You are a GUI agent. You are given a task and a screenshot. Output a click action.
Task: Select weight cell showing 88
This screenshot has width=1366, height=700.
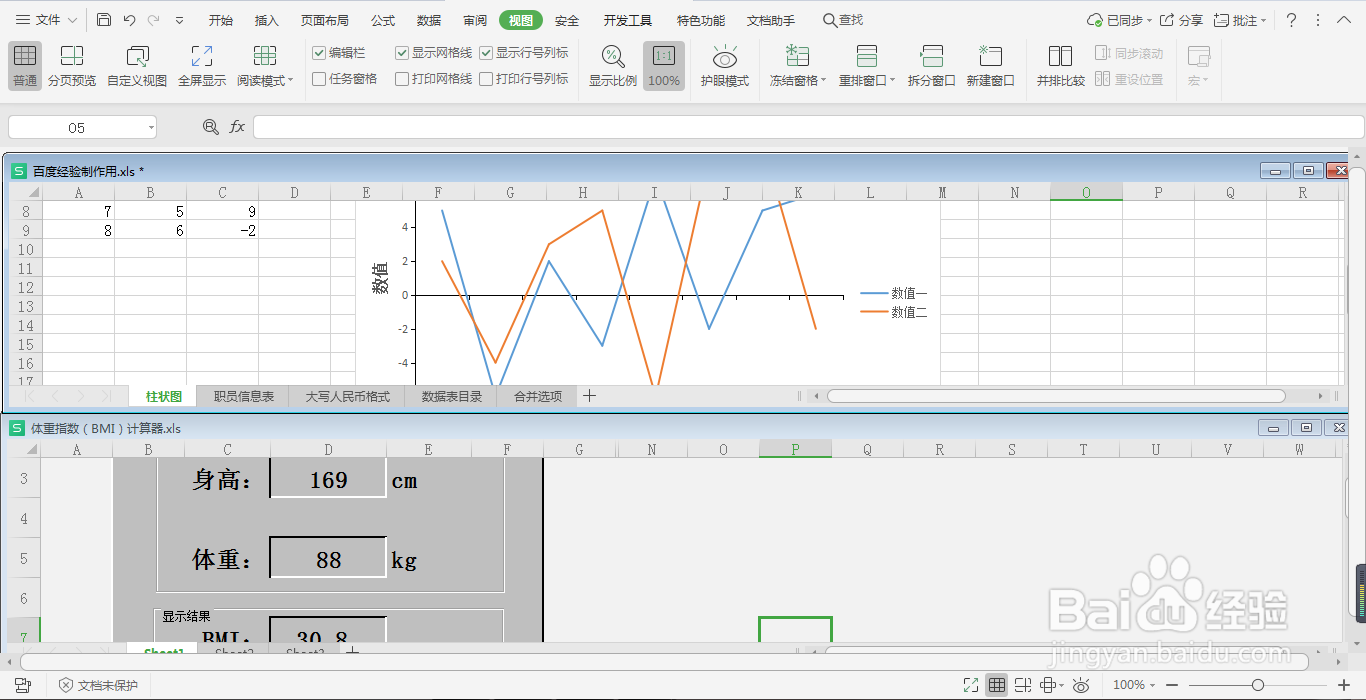(x=328, y=560)
